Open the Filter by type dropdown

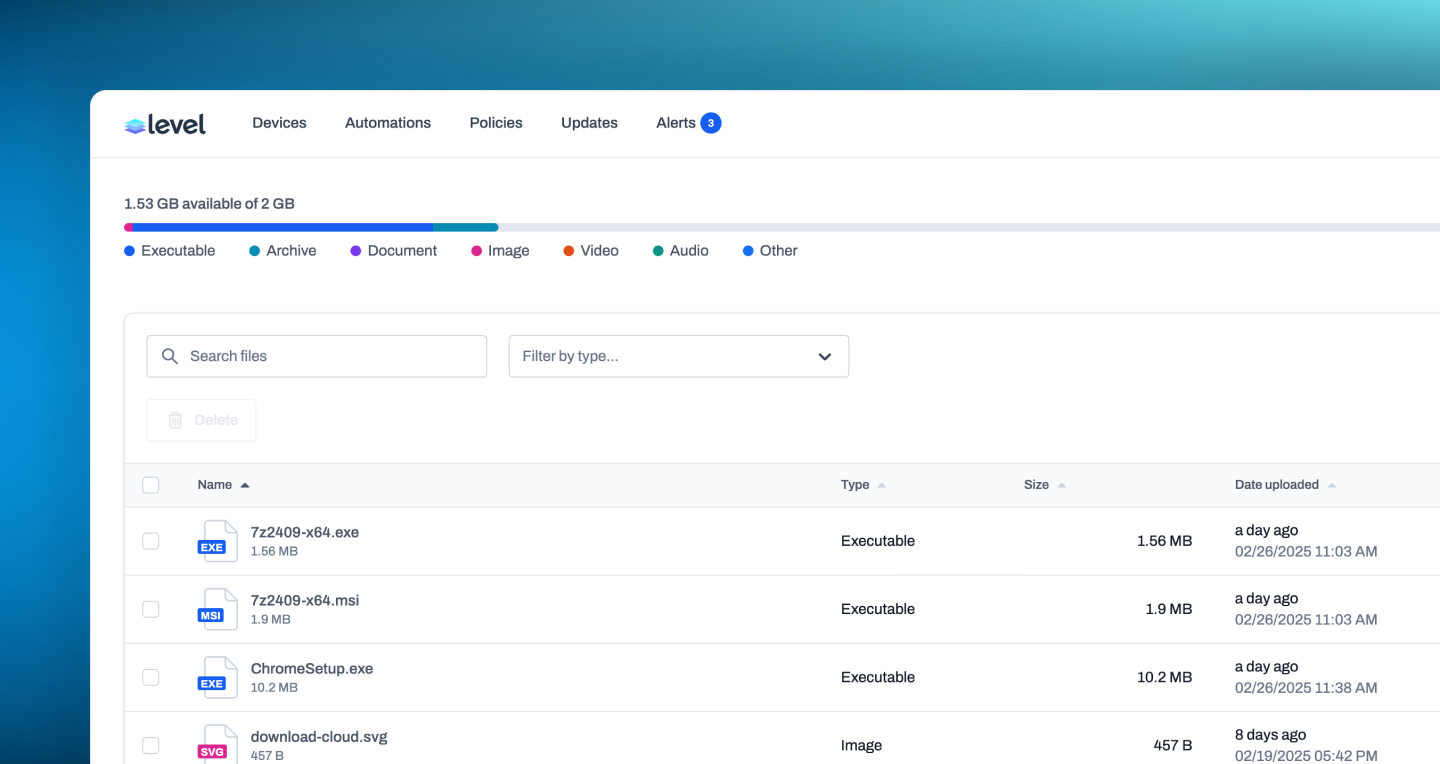[679, 356]
